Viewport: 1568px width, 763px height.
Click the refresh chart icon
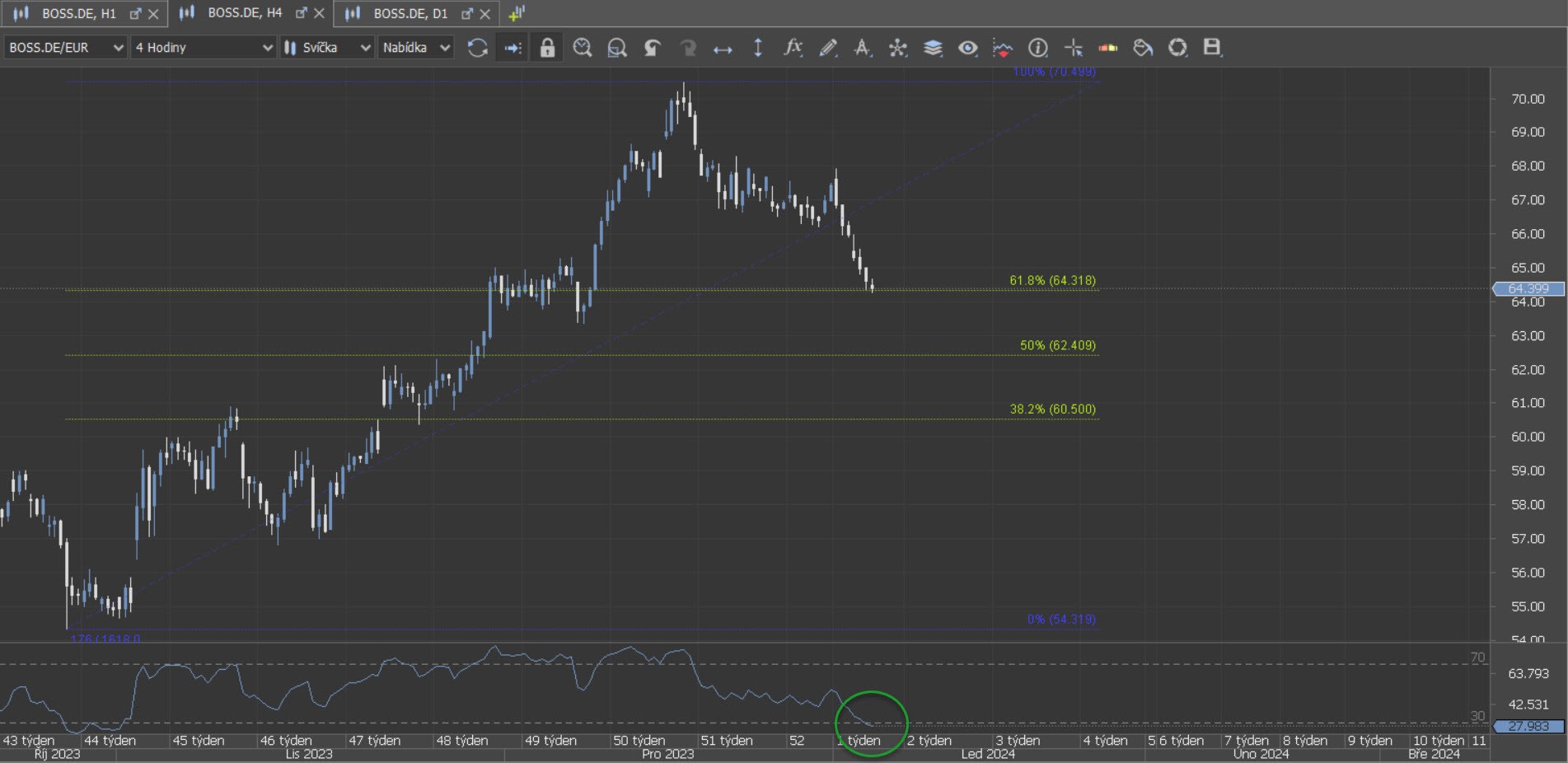[477, 48]
